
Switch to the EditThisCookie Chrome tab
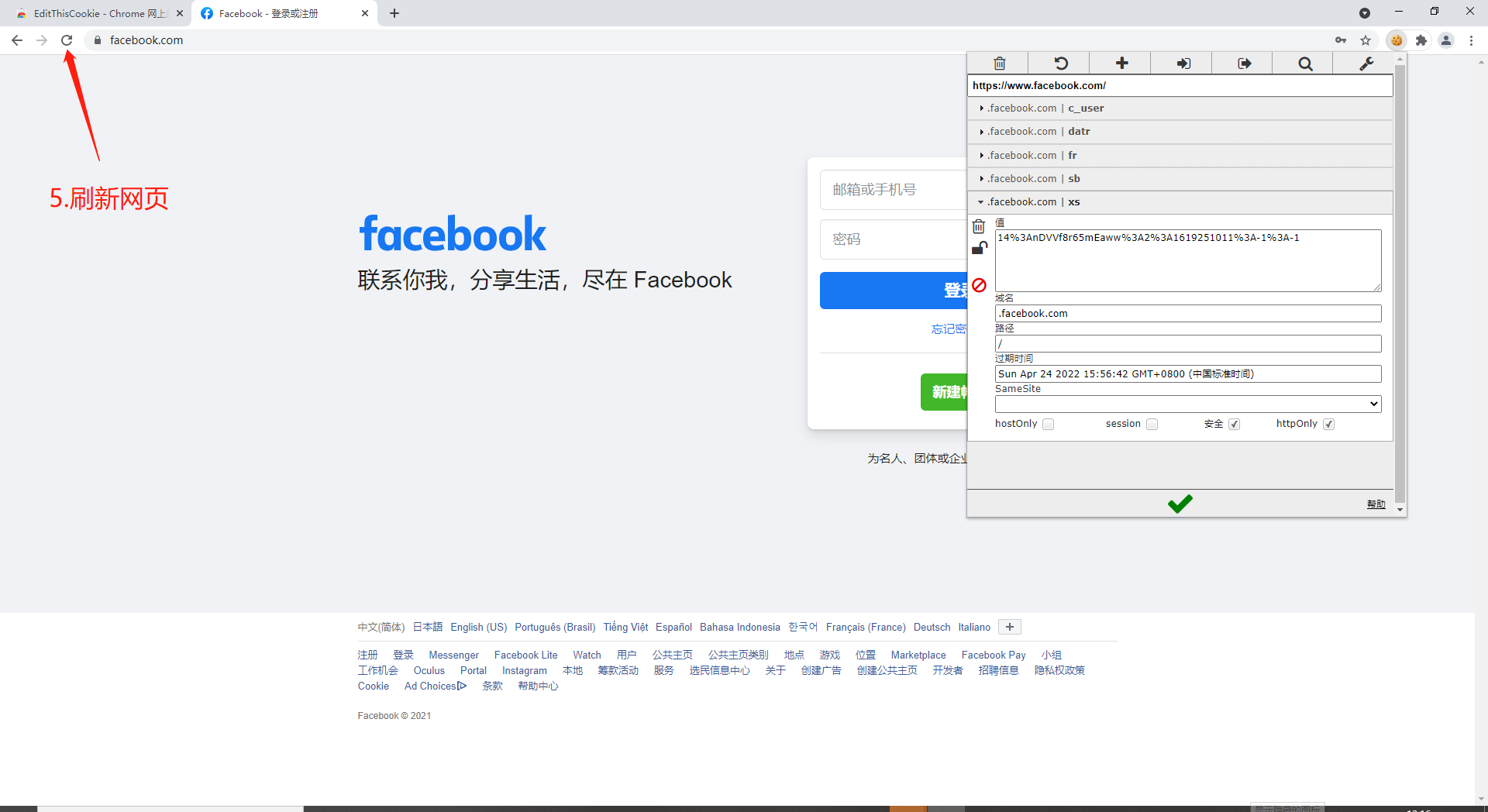pos(96,13)
